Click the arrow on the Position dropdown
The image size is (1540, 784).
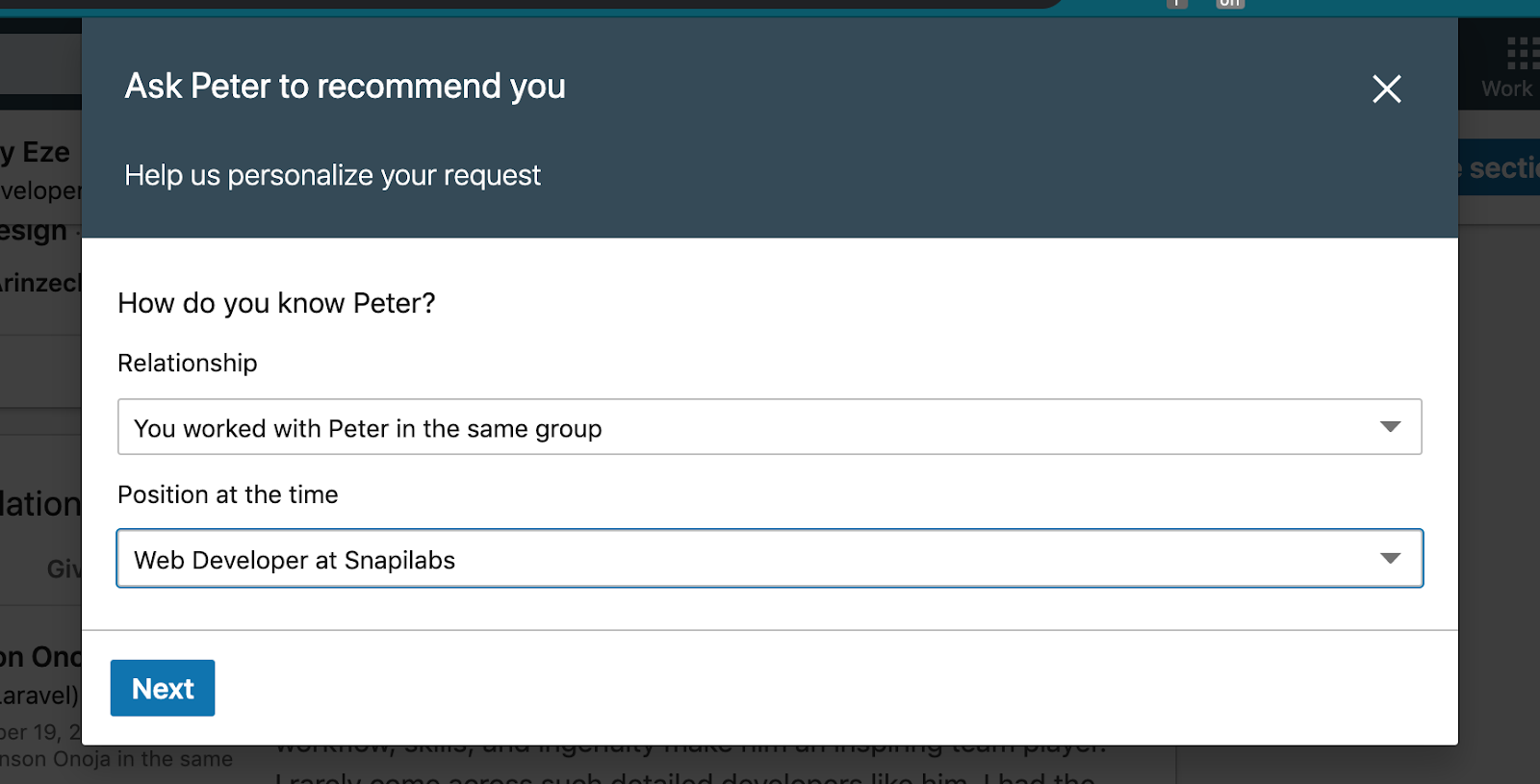click(1389, 559)
